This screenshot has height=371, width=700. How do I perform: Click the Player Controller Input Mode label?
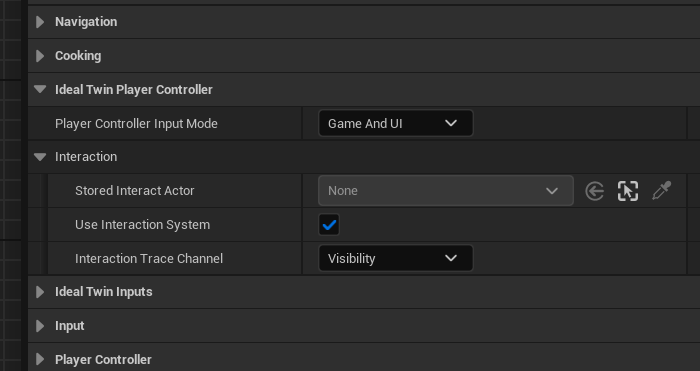point(136,124)
